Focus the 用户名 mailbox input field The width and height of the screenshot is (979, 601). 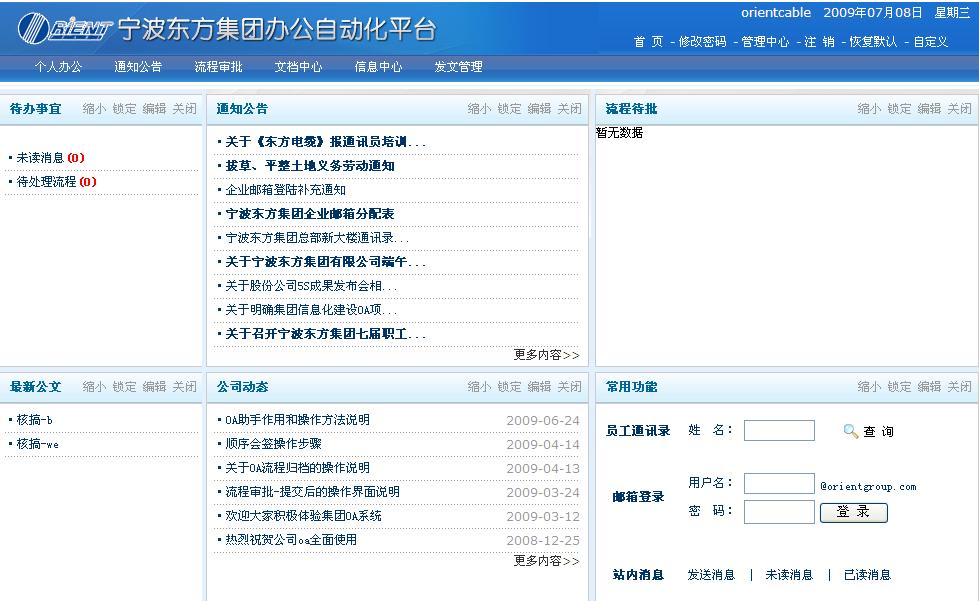779,484
